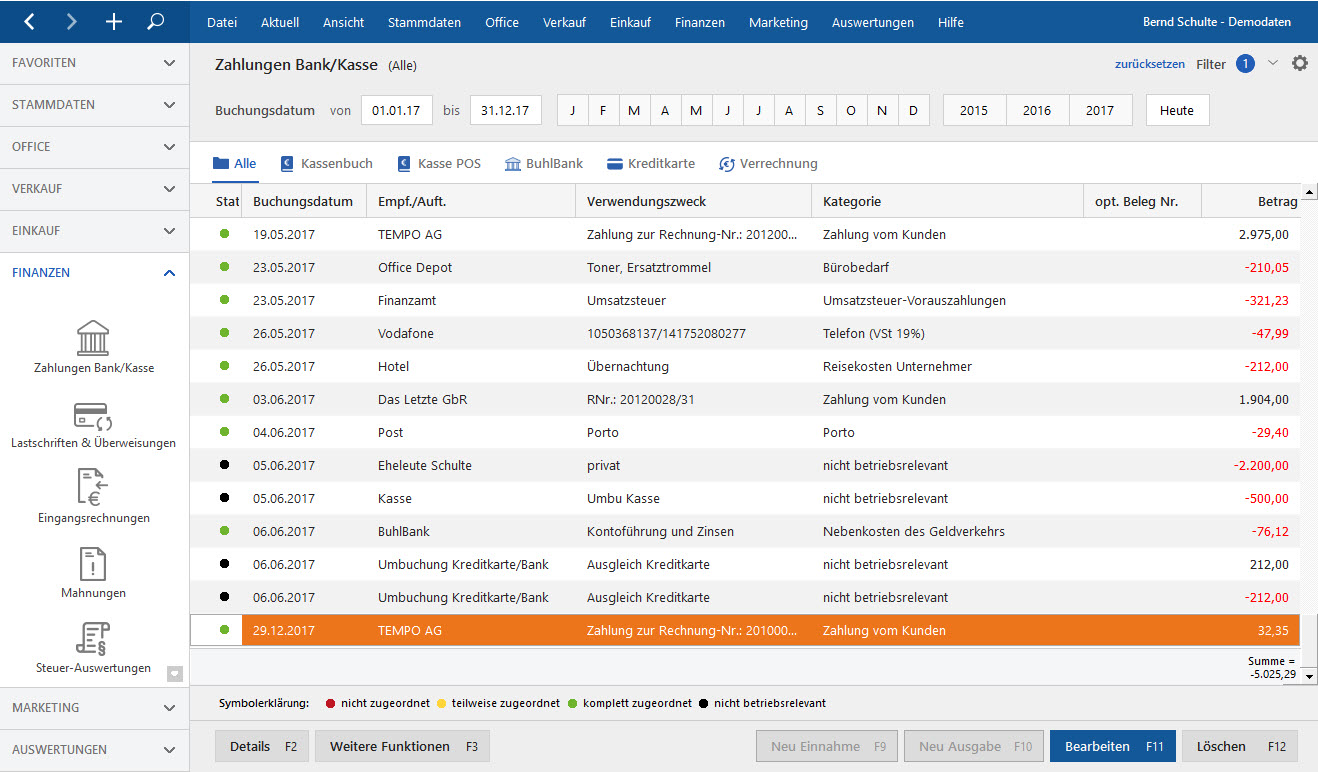Go forward with the right arrow icon
The image size is (1318, 772).
(x=71, y=21)
